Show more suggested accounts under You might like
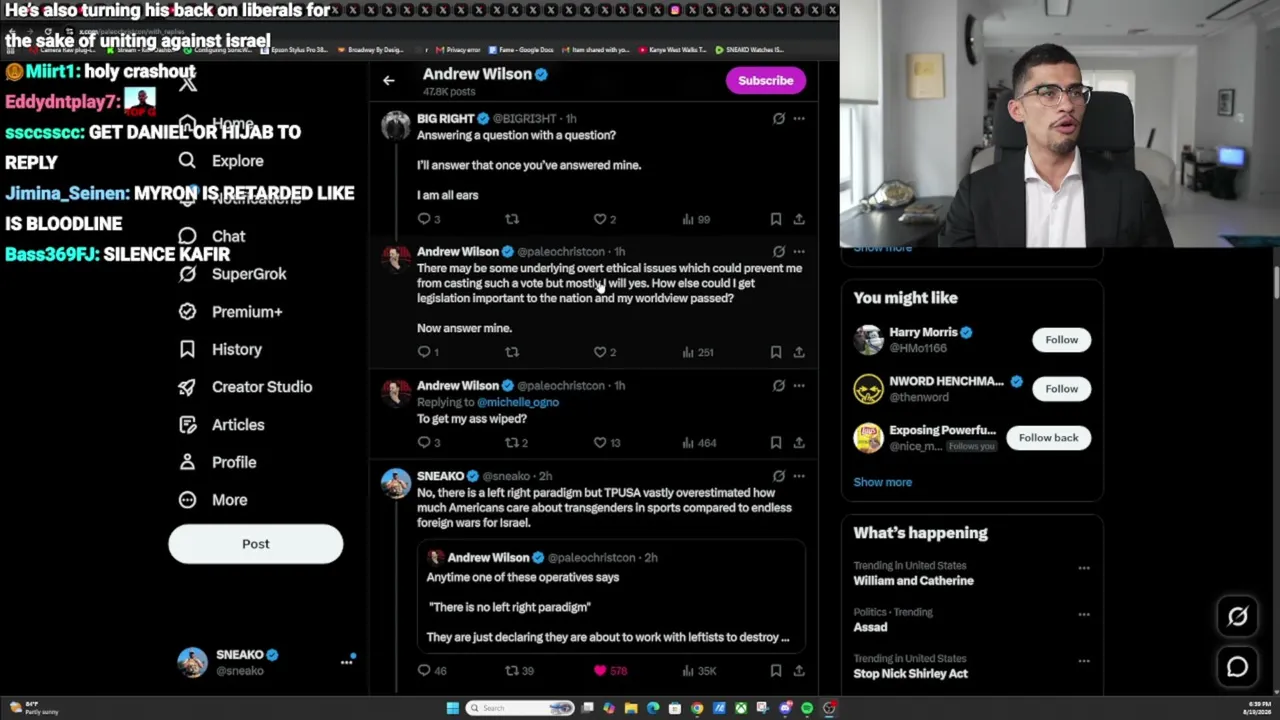This screenshot has width=1280, height=720. coord(882,482)
